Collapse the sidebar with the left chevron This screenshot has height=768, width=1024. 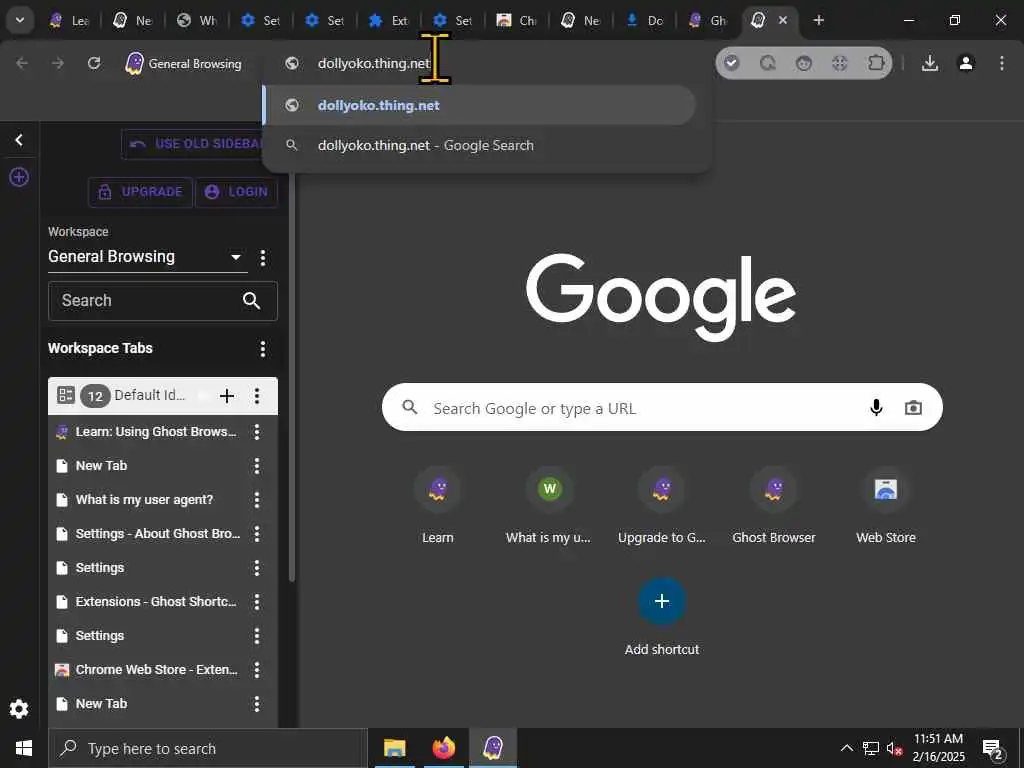click(x=19, y=140)
